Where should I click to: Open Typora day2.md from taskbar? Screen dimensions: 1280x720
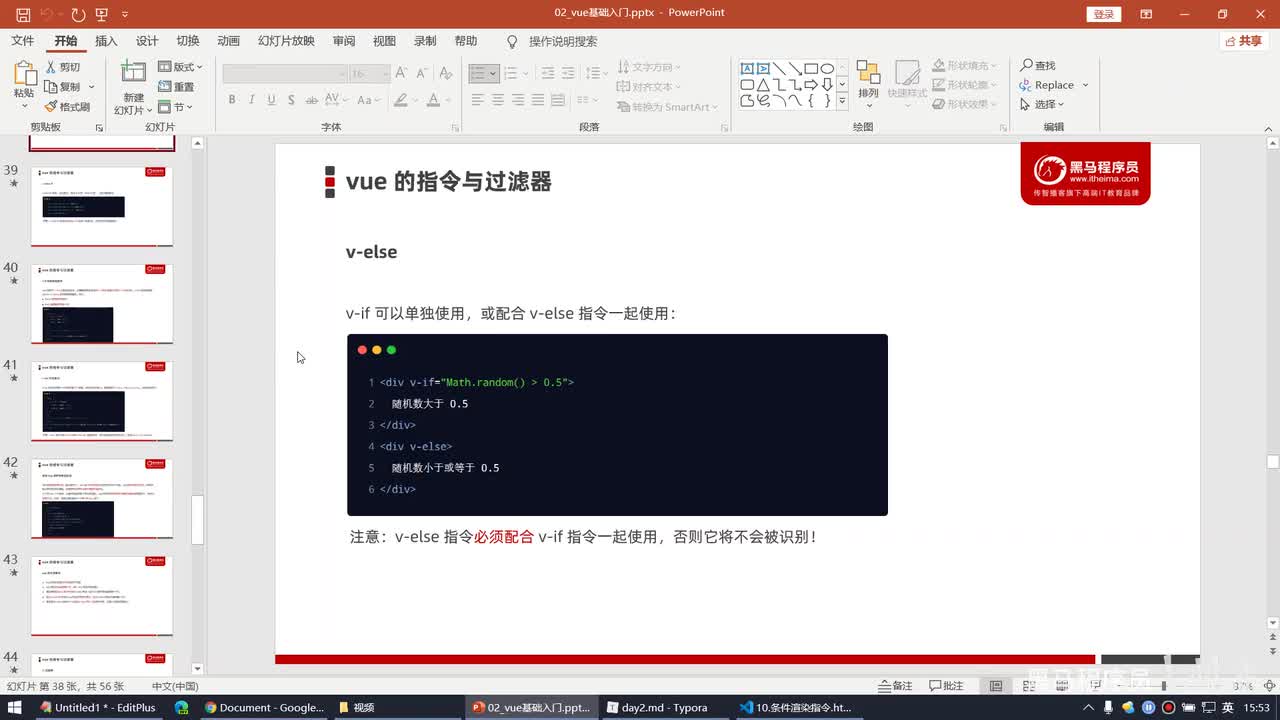[656, 707]
